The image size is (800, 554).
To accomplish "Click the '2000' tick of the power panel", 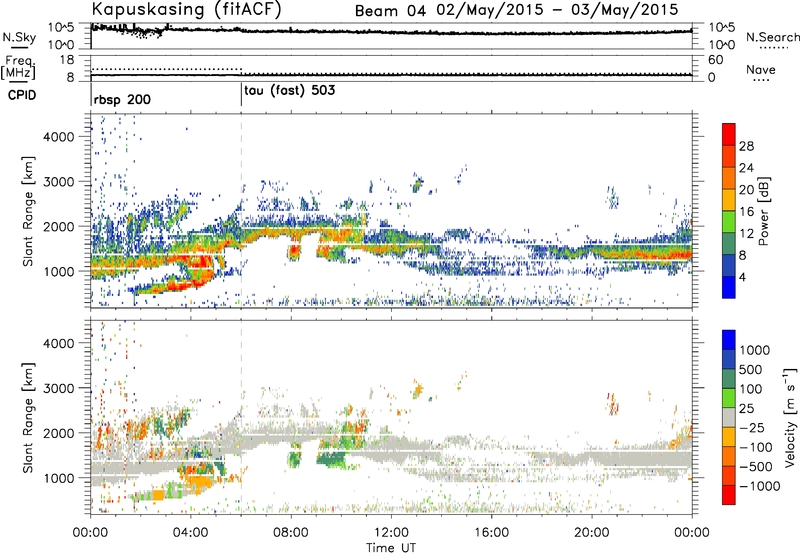I will click(x=58, y=226).
